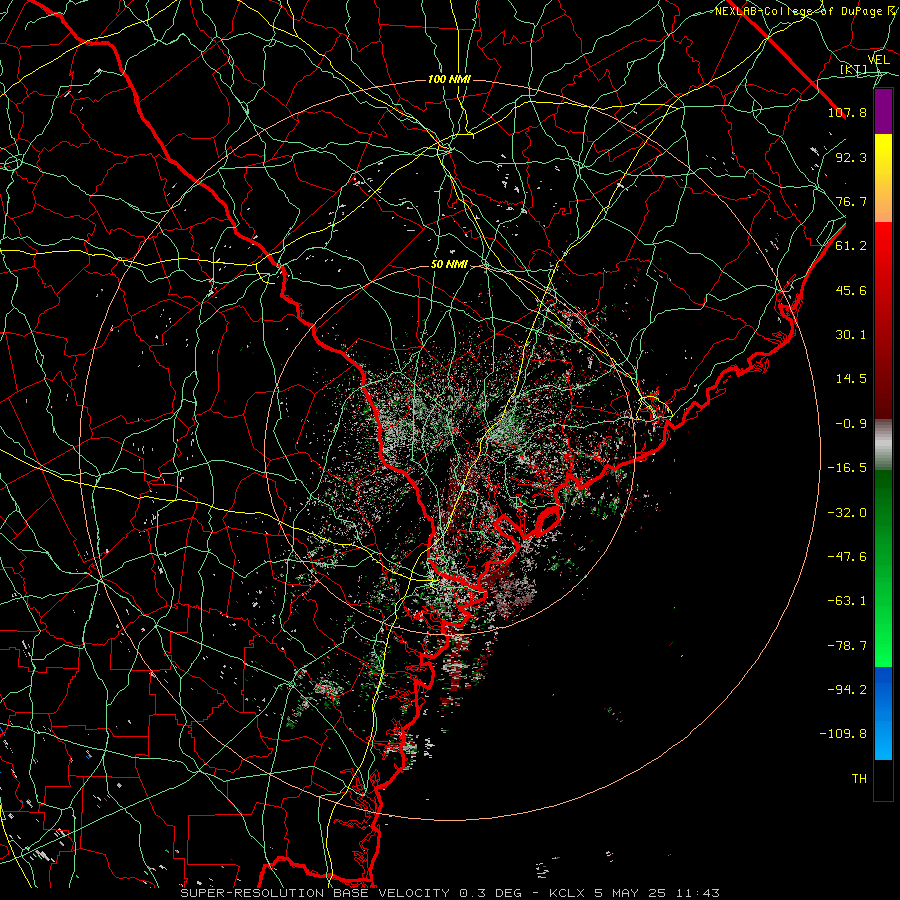This screenshot has height=900, width=900.
Task: Click the VEL legend title
Action: click(878, 60)
